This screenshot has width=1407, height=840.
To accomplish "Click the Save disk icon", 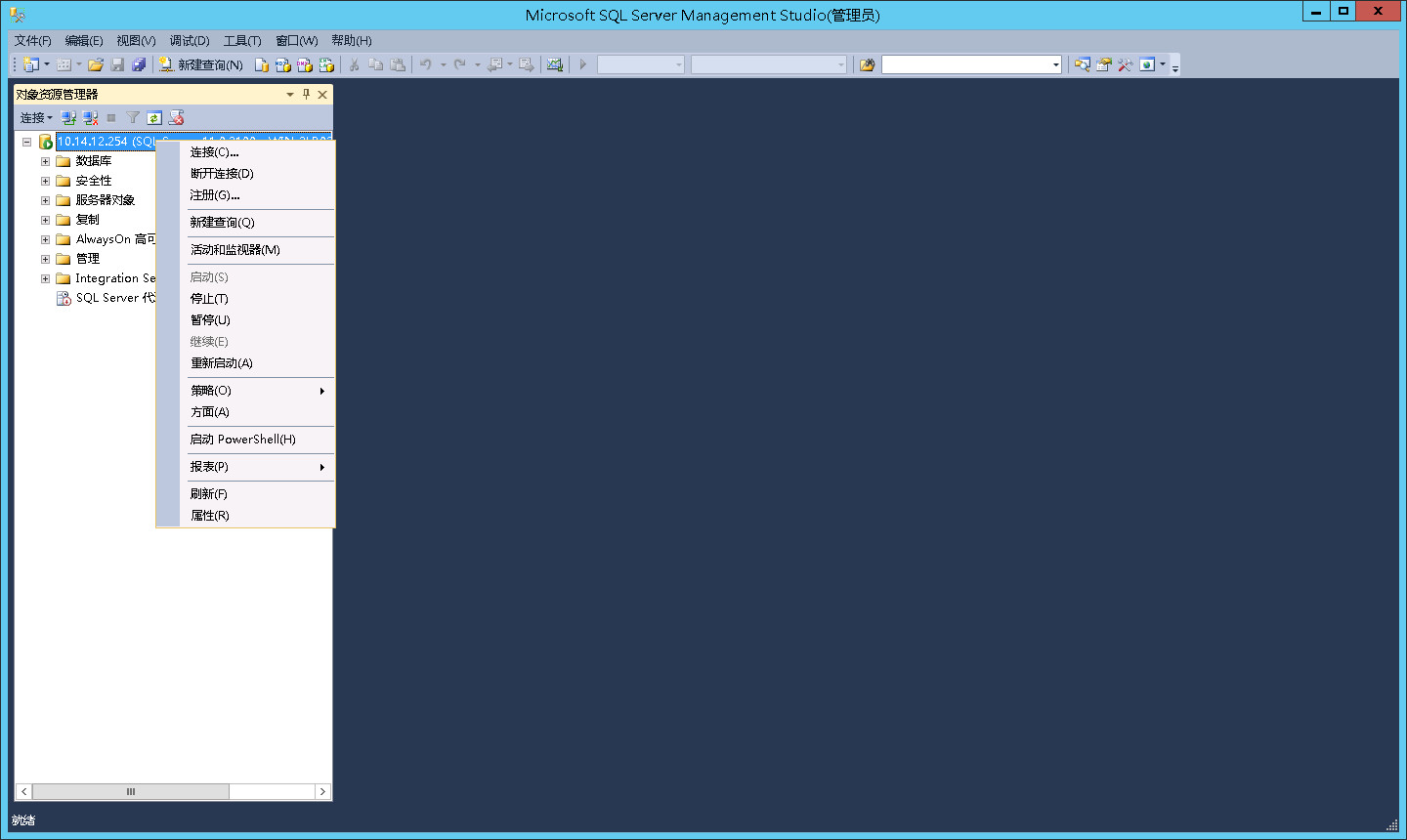I will 117,64.
